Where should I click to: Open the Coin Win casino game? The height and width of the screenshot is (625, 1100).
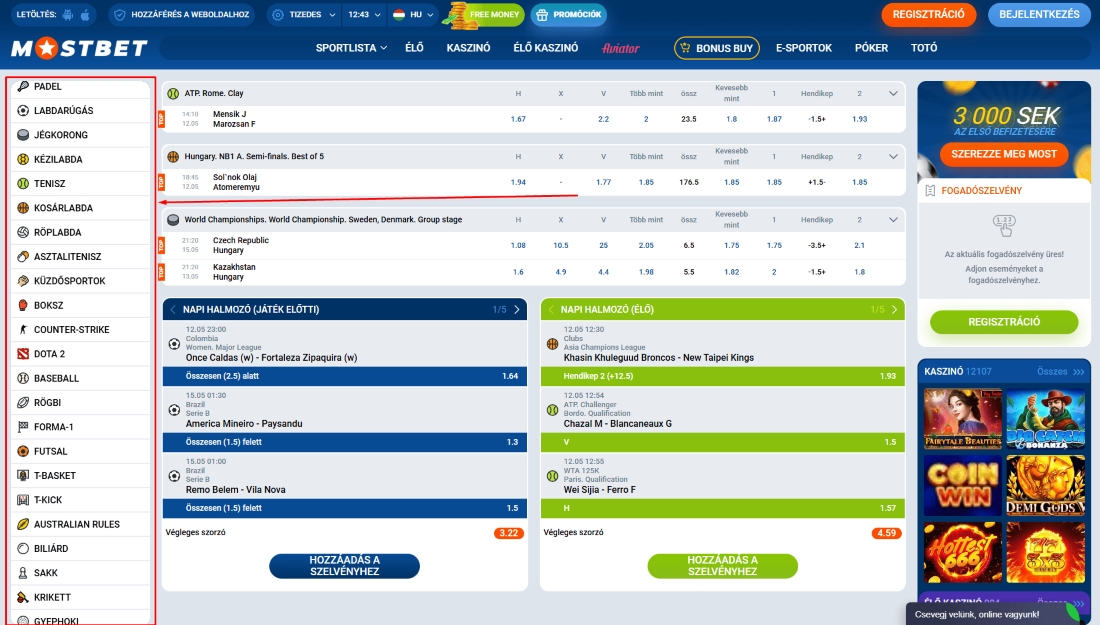click(962, 485)
